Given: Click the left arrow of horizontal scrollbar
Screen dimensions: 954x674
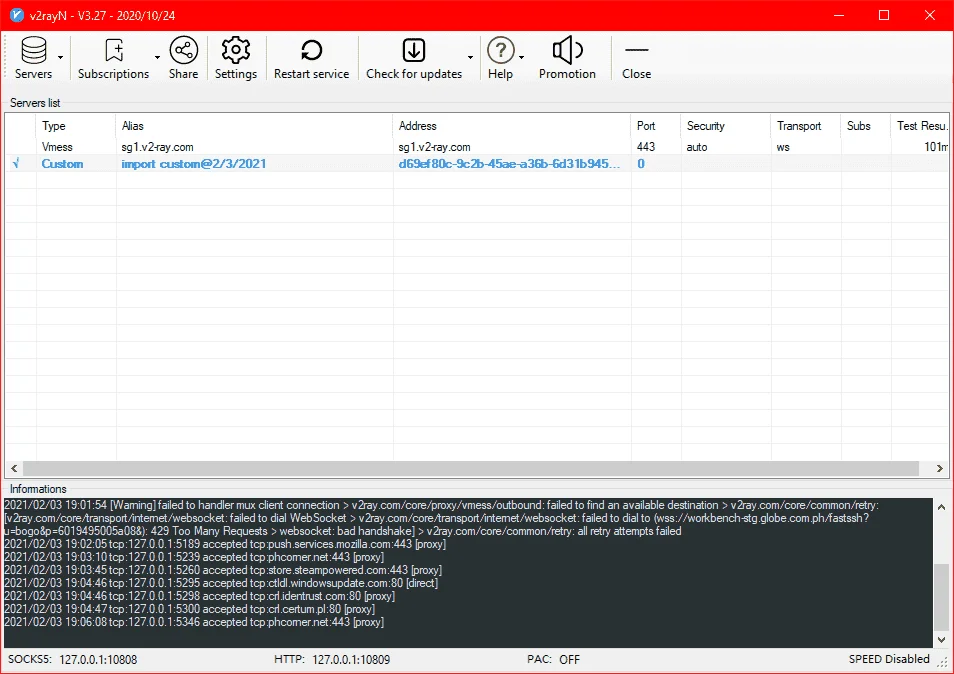Looking at the screenshot, I should 14,468.
